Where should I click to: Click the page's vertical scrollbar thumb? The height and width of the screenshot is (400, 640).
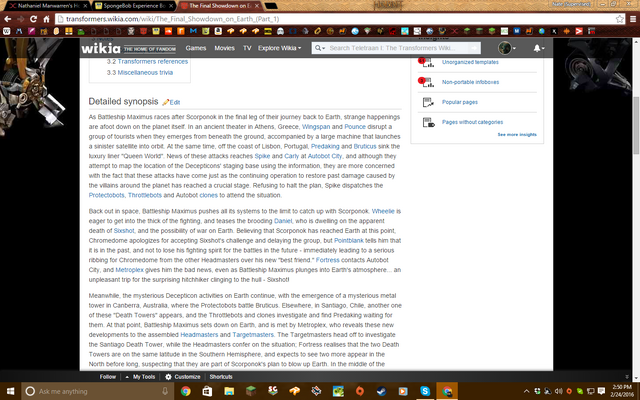click(x=636, y=125)
